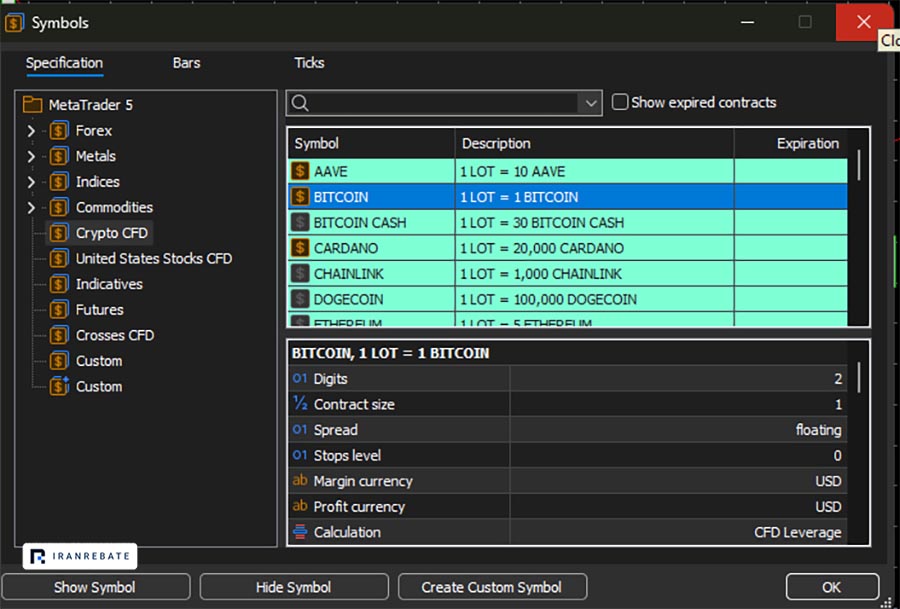
Task: Switch to the Ticks tab
Action: (309, 63)
